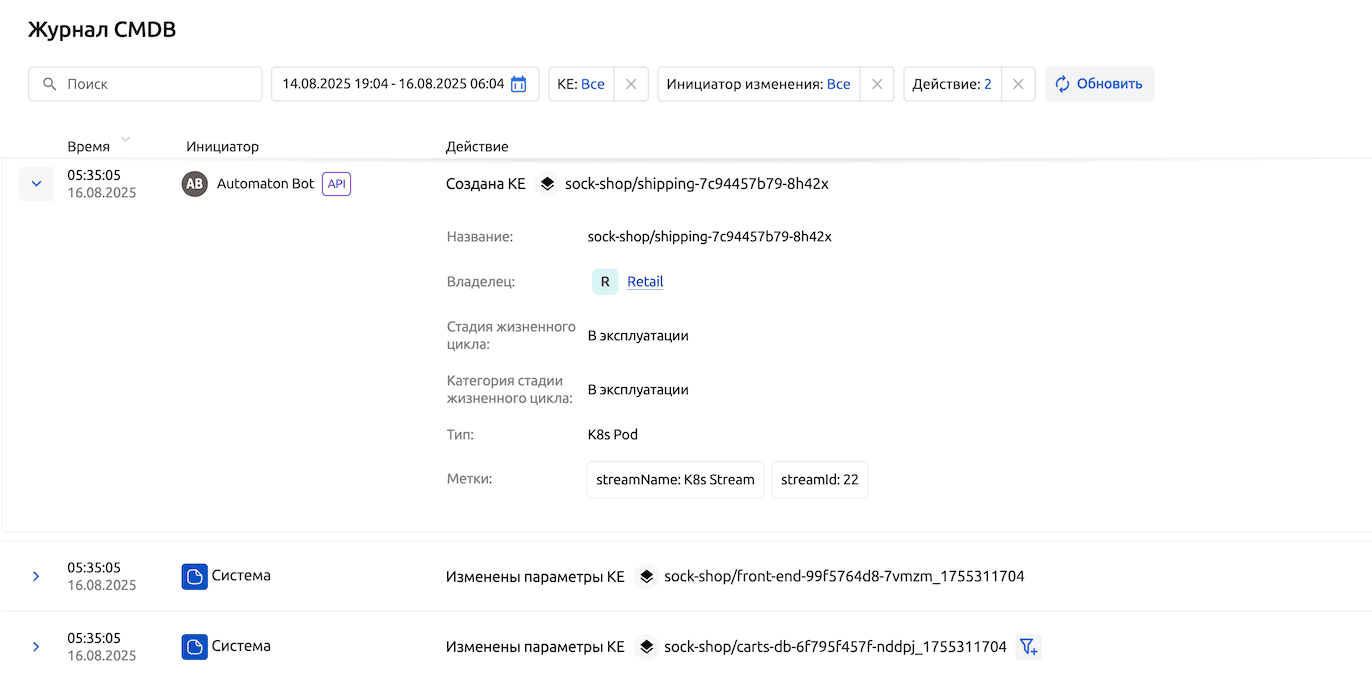
Task: Click the filter-plus icon beside carts-db entry
Action: pos(1028,647)
